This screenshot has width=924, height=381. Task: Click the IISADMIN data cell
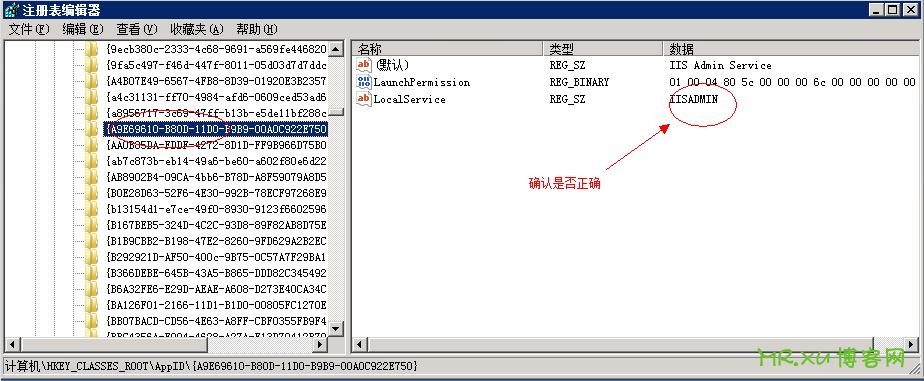[694, 100]
